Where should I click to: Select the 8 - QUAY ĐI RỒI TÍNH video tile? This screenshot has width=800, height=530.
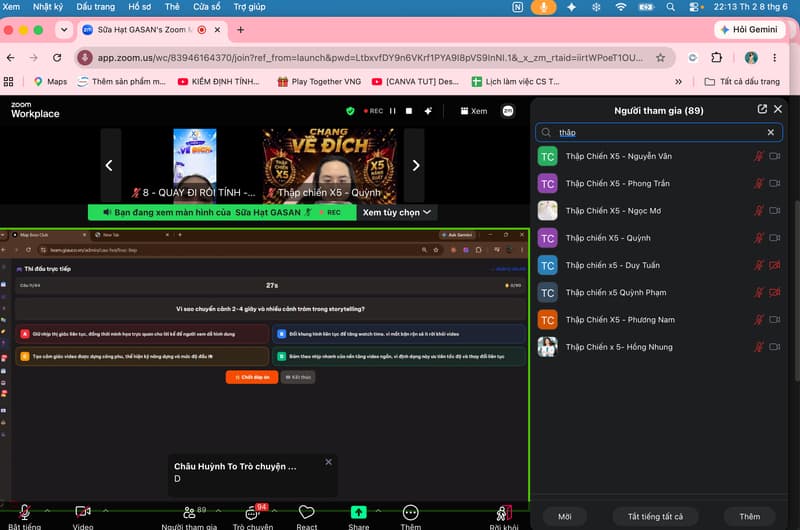194,165
